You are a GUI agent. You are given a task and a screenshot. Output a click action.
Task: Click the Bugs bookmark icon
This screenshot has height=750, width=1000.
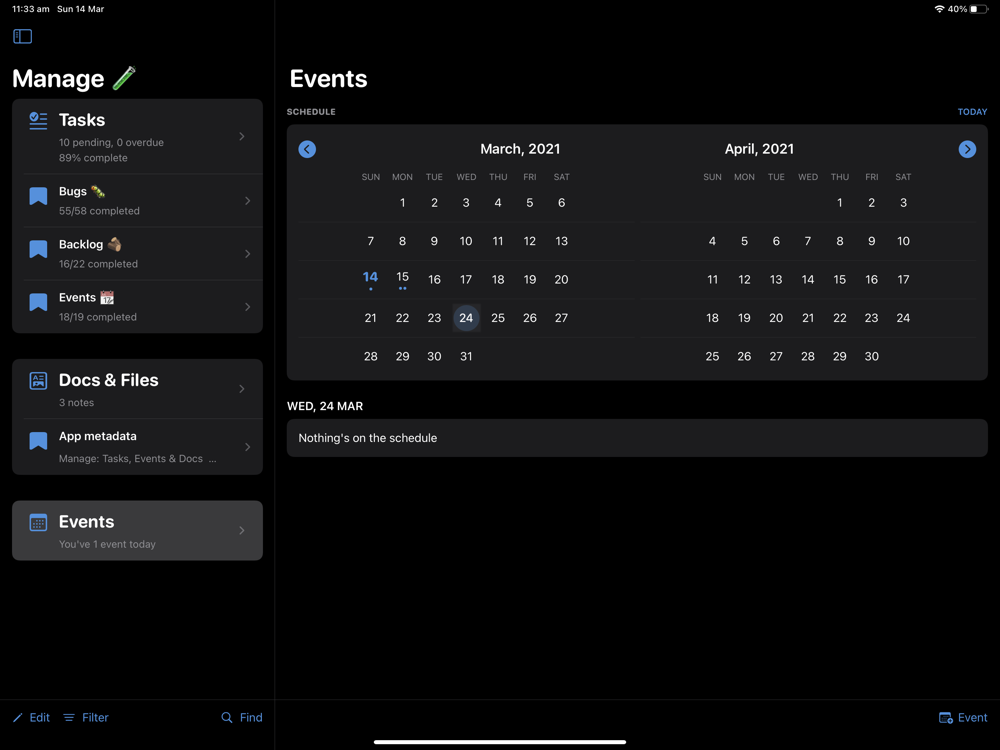[38, 196]
